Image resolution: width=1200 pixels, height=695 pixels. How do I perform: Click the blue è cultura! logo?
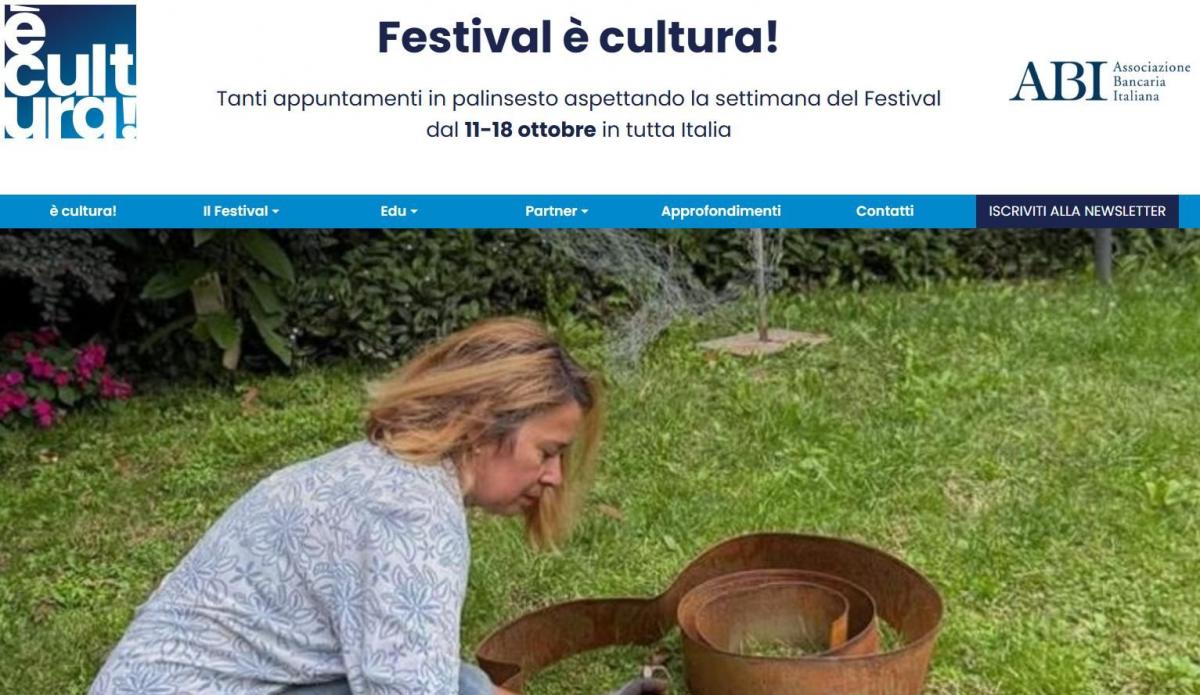tap(70, 71)
